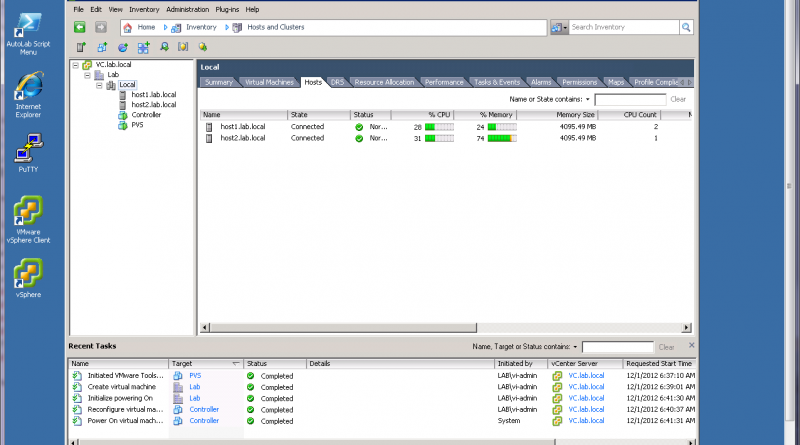Click the Add Host toolbar icon
Viewport: 800px width, 445px height.
click(81, 47)
